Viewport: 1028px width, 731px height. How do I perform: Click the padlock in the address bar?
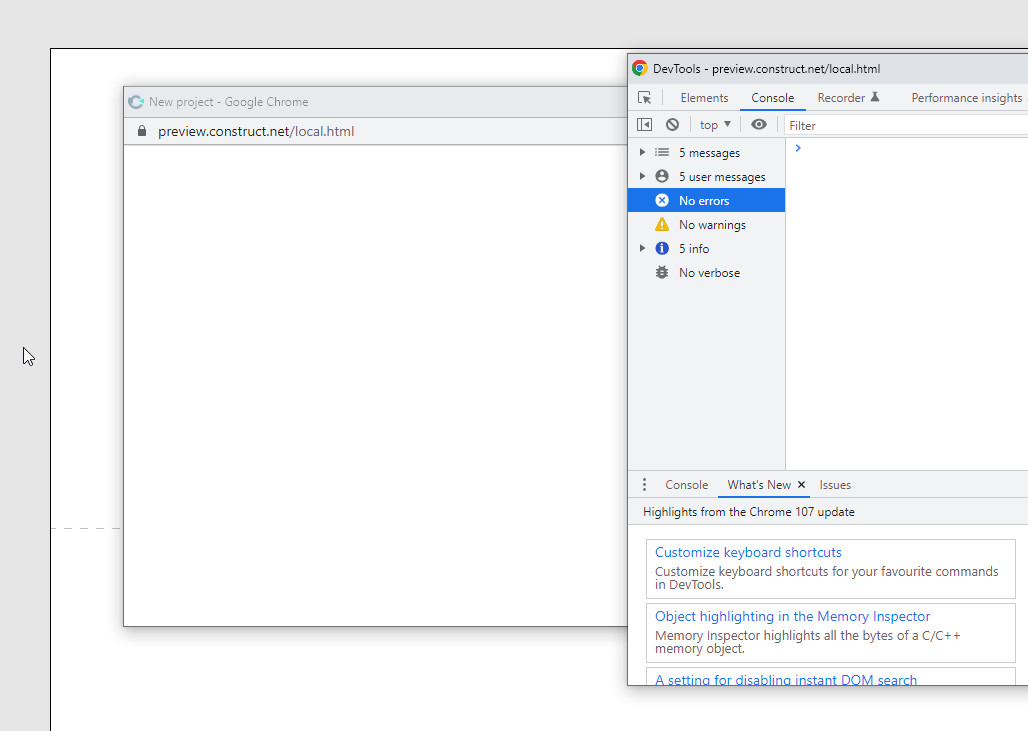(x=141, y=131)
